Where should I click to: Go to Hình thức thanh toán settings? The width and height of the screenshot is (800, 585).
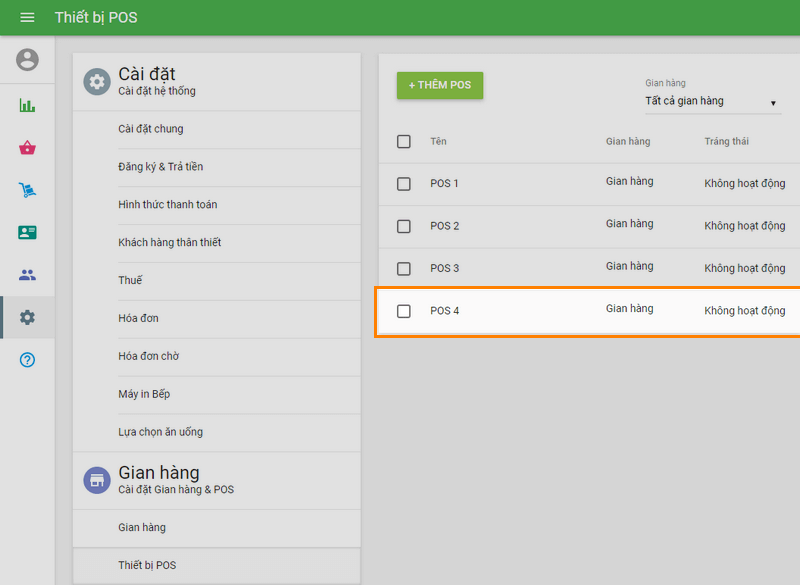168,205
